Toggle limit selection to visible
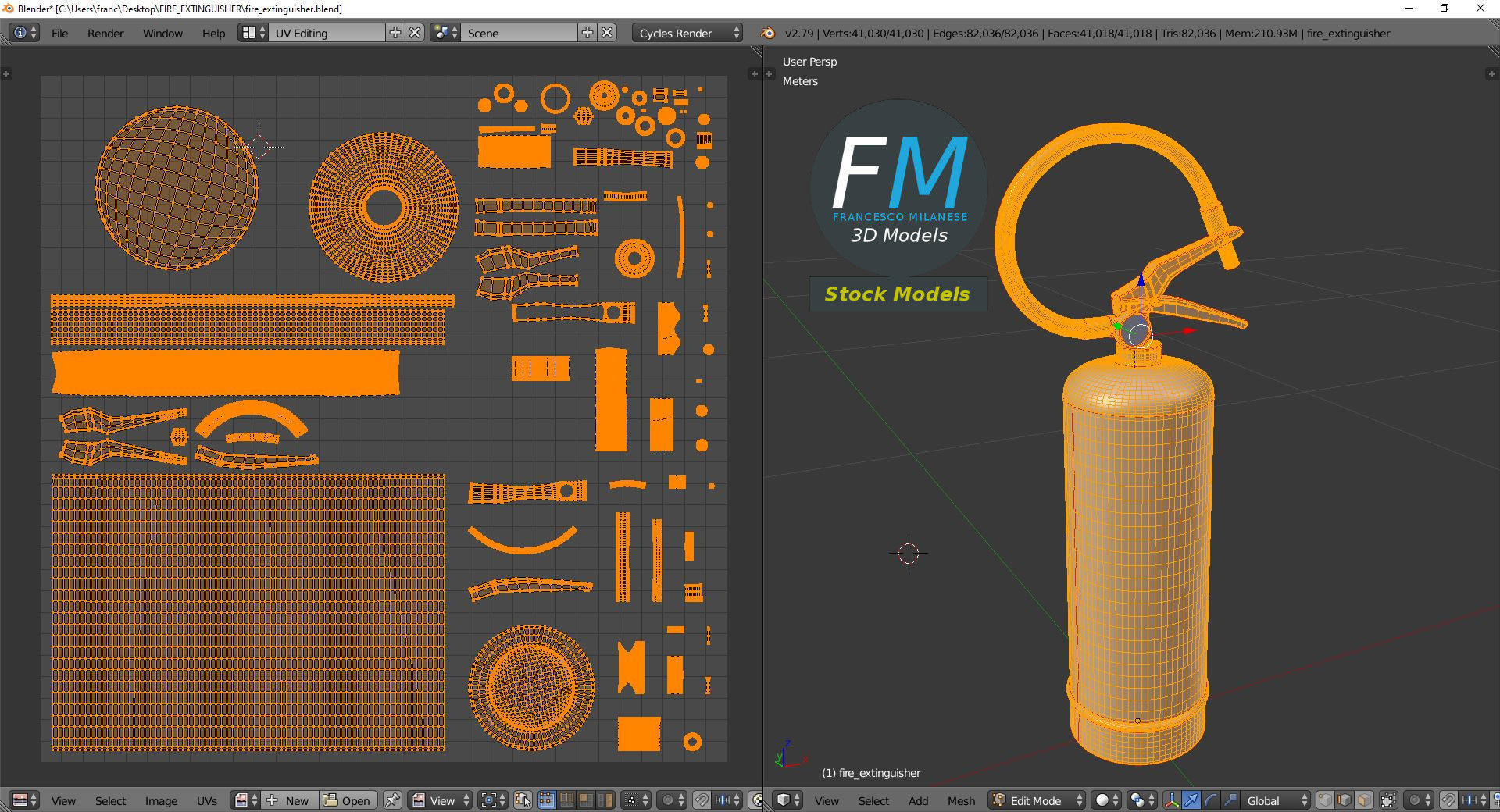This screenshot has width=1500, height=812. pyautogui.click(x=1388, y=800)
